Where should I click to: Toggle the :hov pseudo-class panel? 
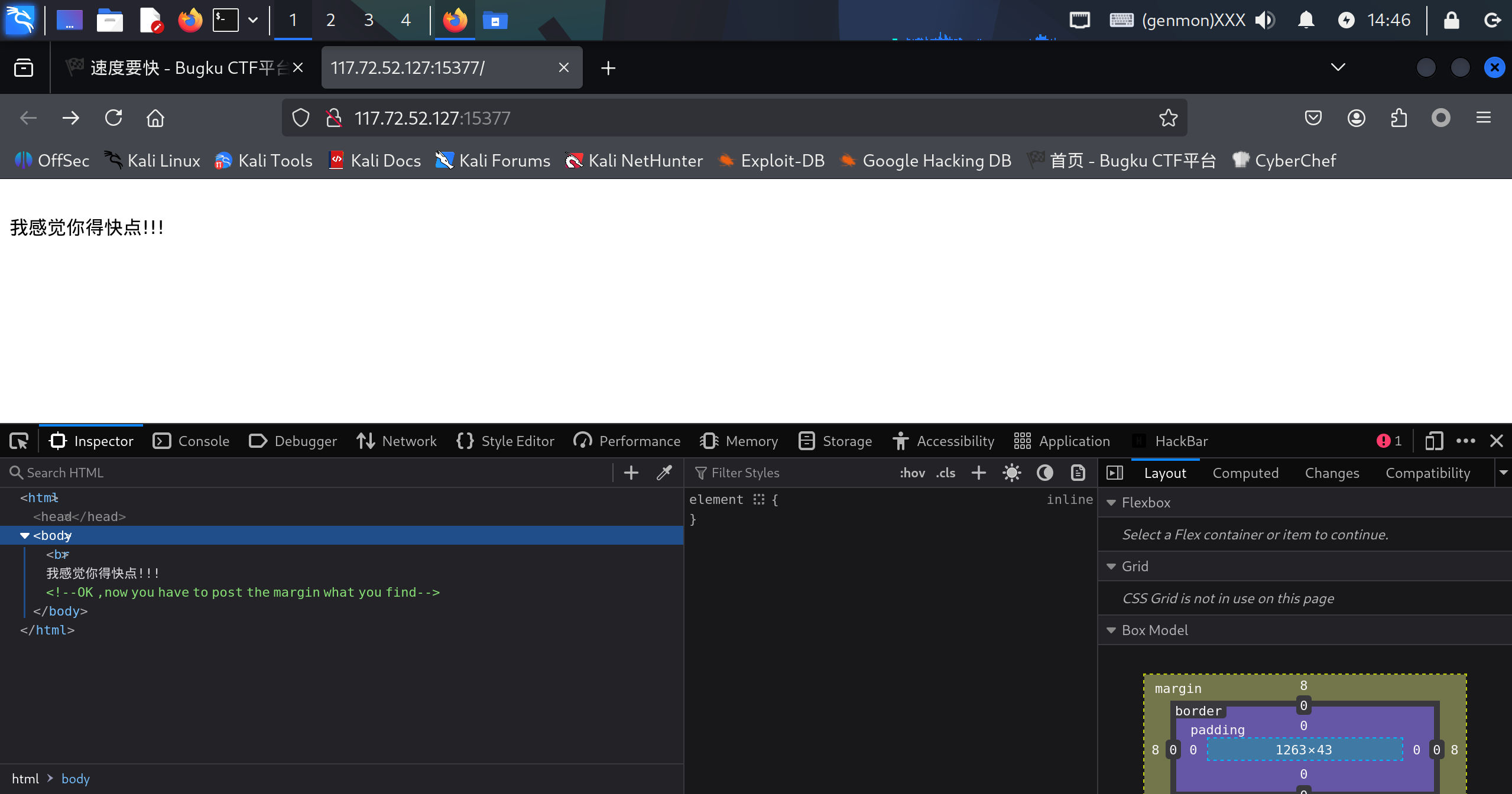tap(912, 473)
